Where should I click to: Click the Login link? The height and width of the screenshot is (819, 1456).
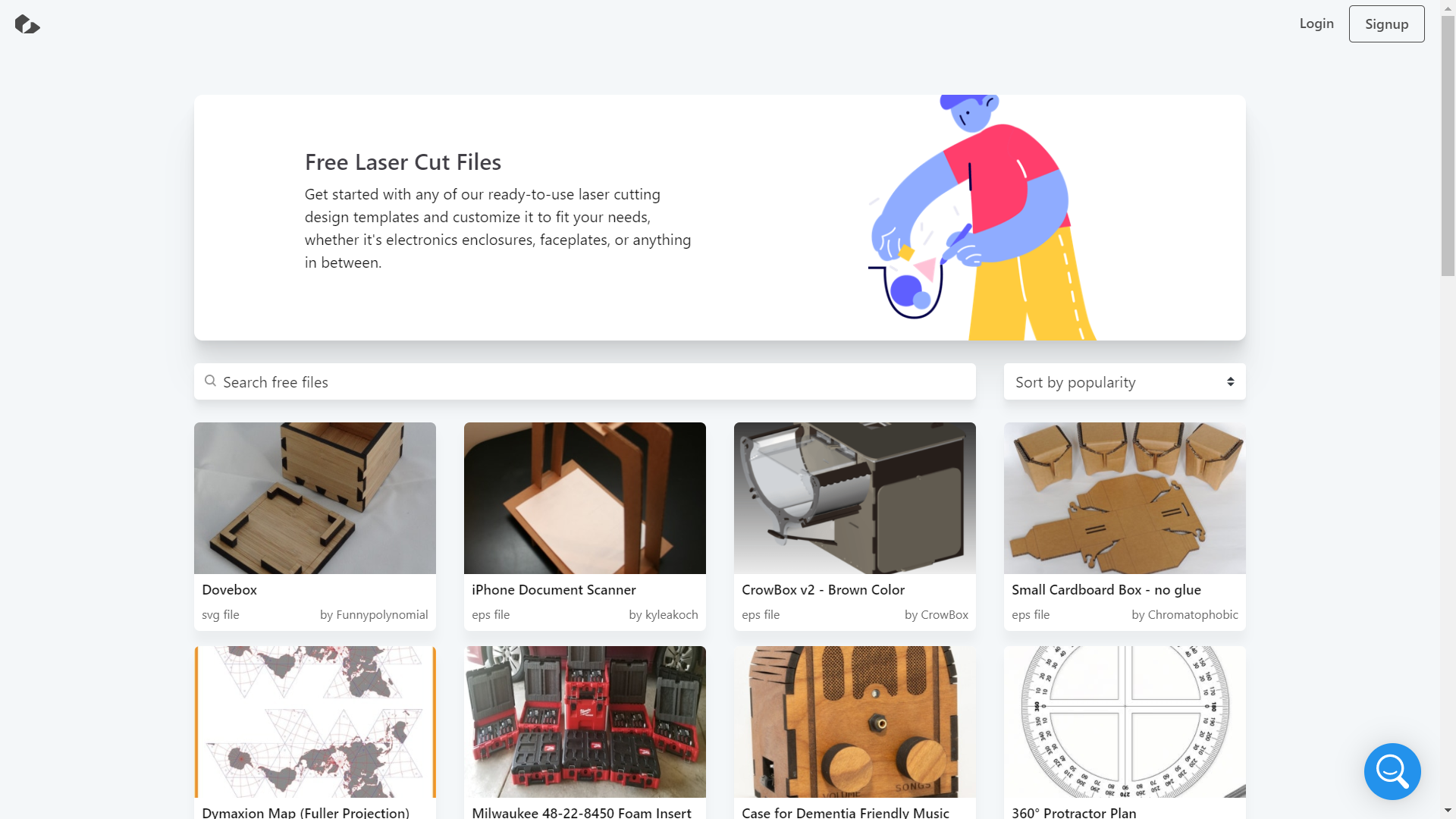point(1316,24)
